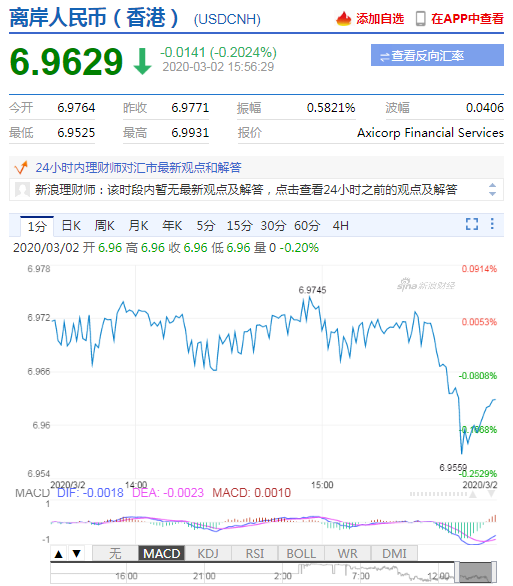Screen dimensions: 513x586
Task: Select the RSI indicator
Action: (x=254, y=553)
